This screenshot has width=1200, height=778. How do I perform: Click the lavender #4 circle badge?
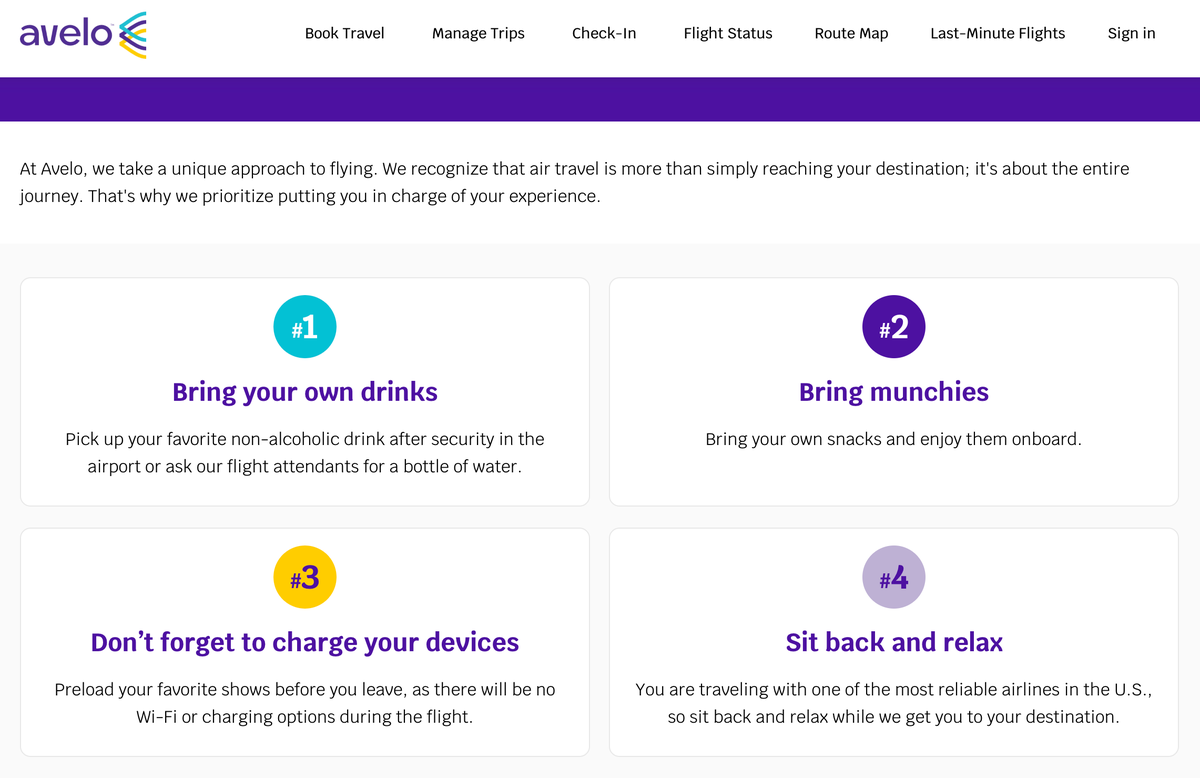[x=894, y=577]
